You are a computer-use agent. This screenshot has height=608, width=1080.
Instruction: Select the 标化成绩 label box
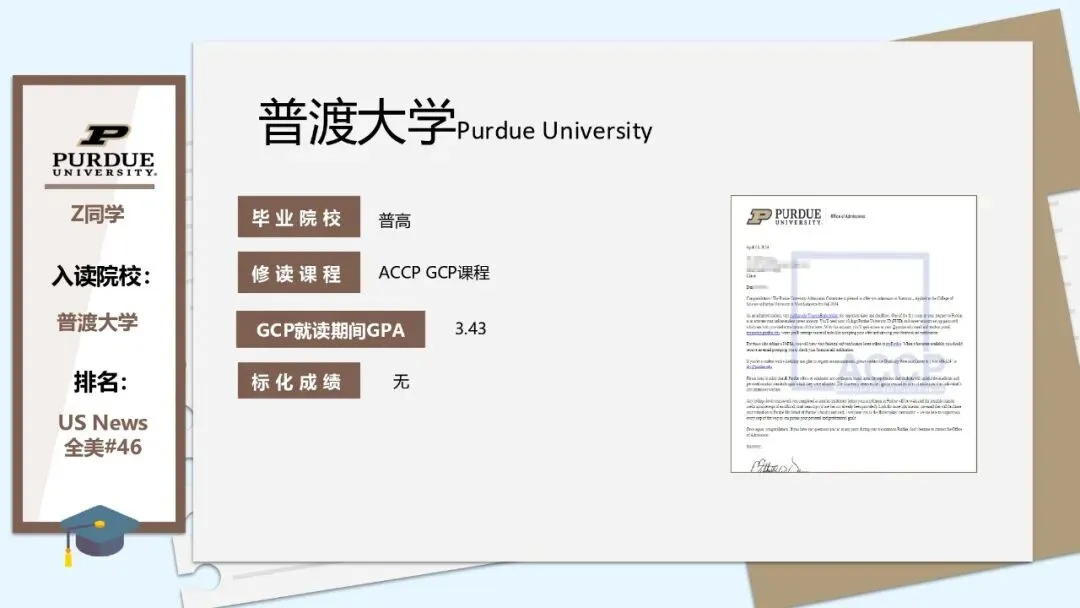pos(299,381)
